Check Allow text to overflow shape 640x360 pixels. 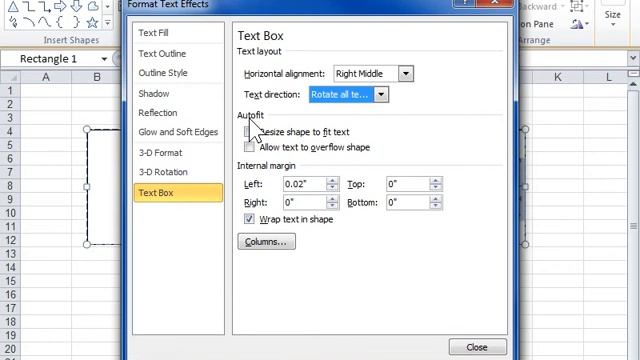(x=249, y=147)
